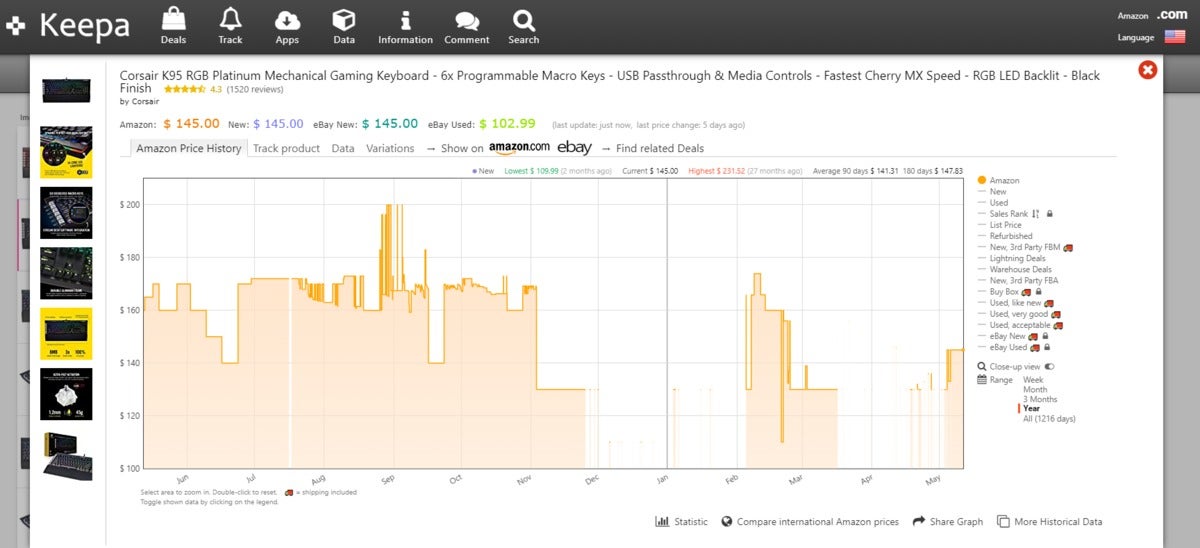The width and height of the screenshot is (1200, 548).
Task: Select the yellow features thumbnail second in list
Action: (66, 152)
